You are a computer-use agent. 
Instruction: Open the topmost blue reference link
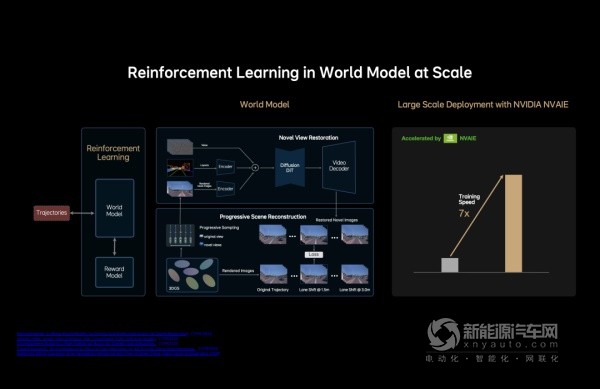click(x=114, y=334)
